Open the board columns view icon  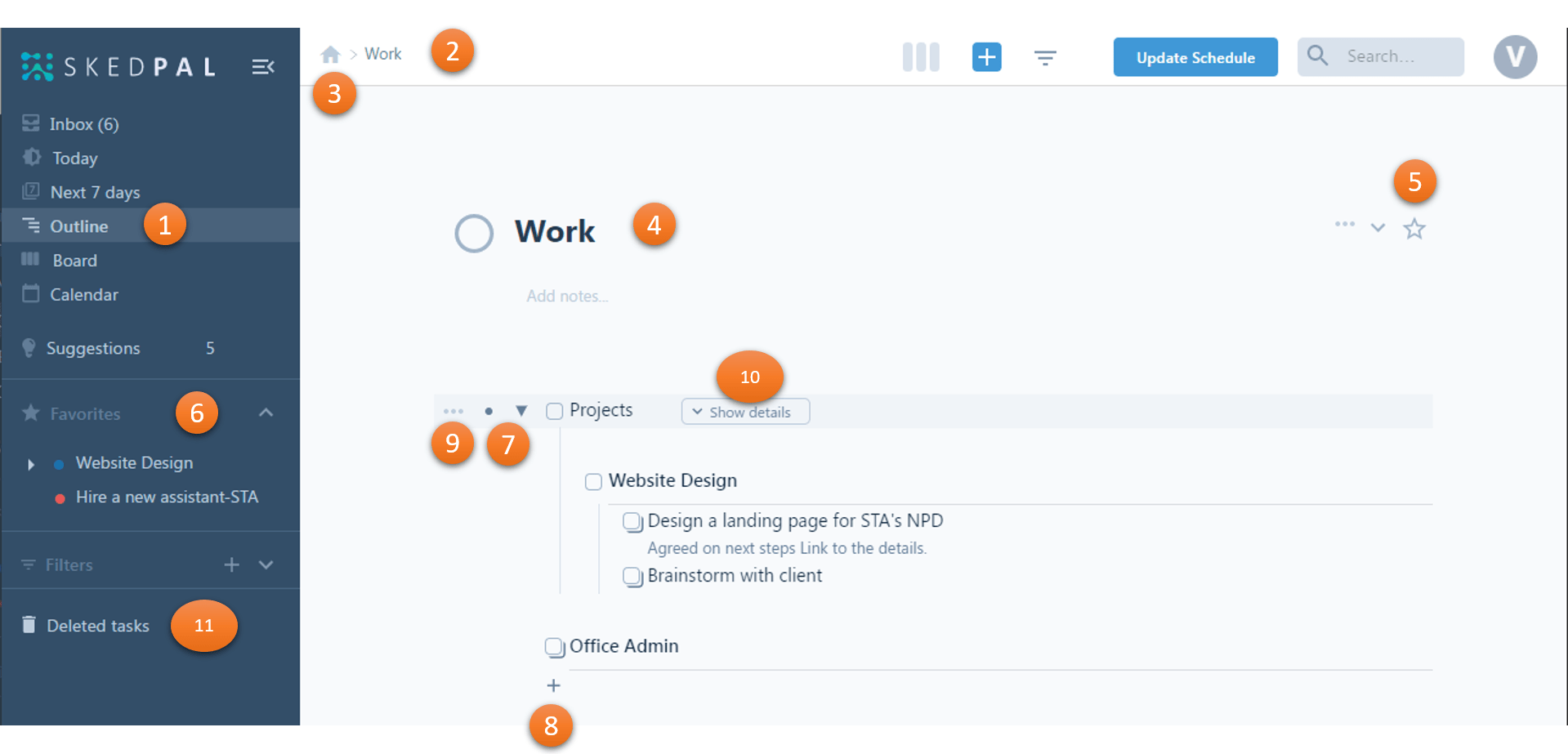tap(920, 57)
